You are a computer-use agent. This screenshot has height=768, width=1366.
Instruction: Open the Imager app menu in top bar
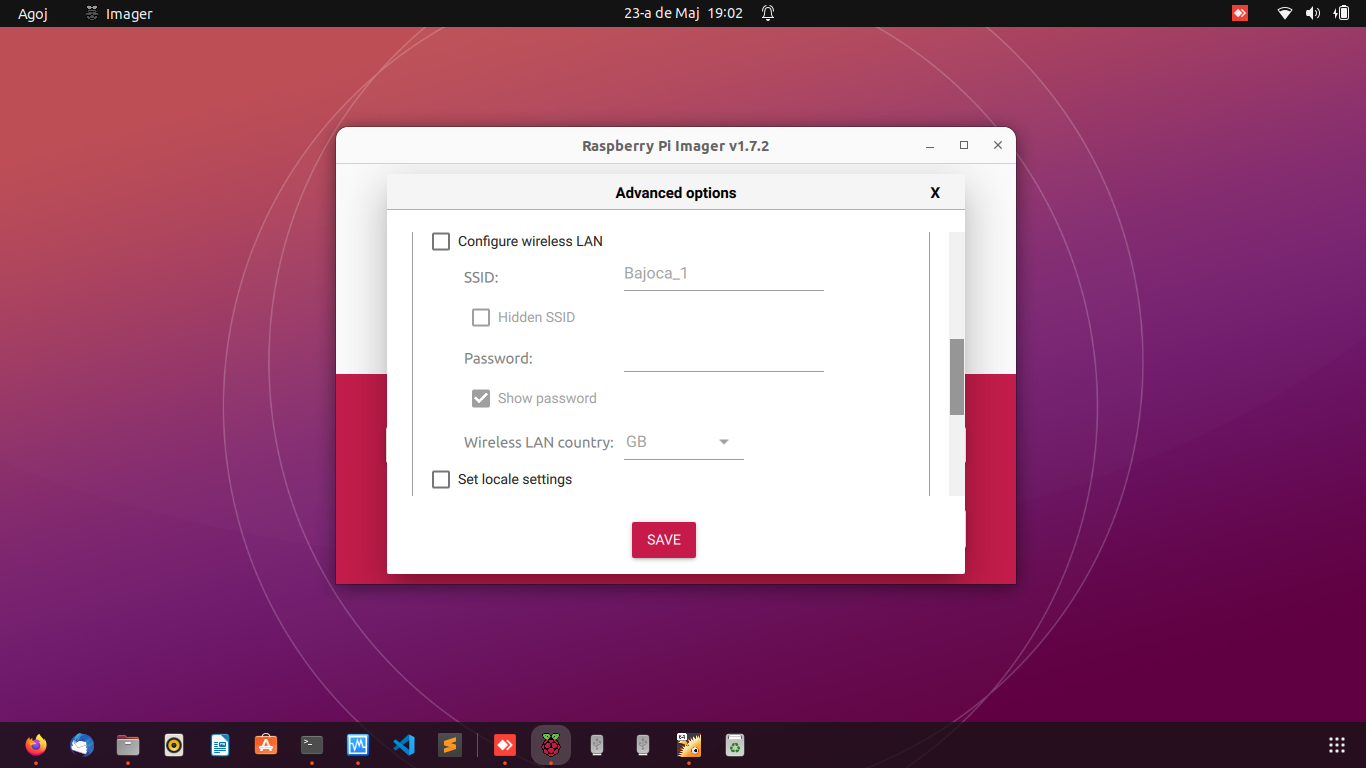(119, 14)
